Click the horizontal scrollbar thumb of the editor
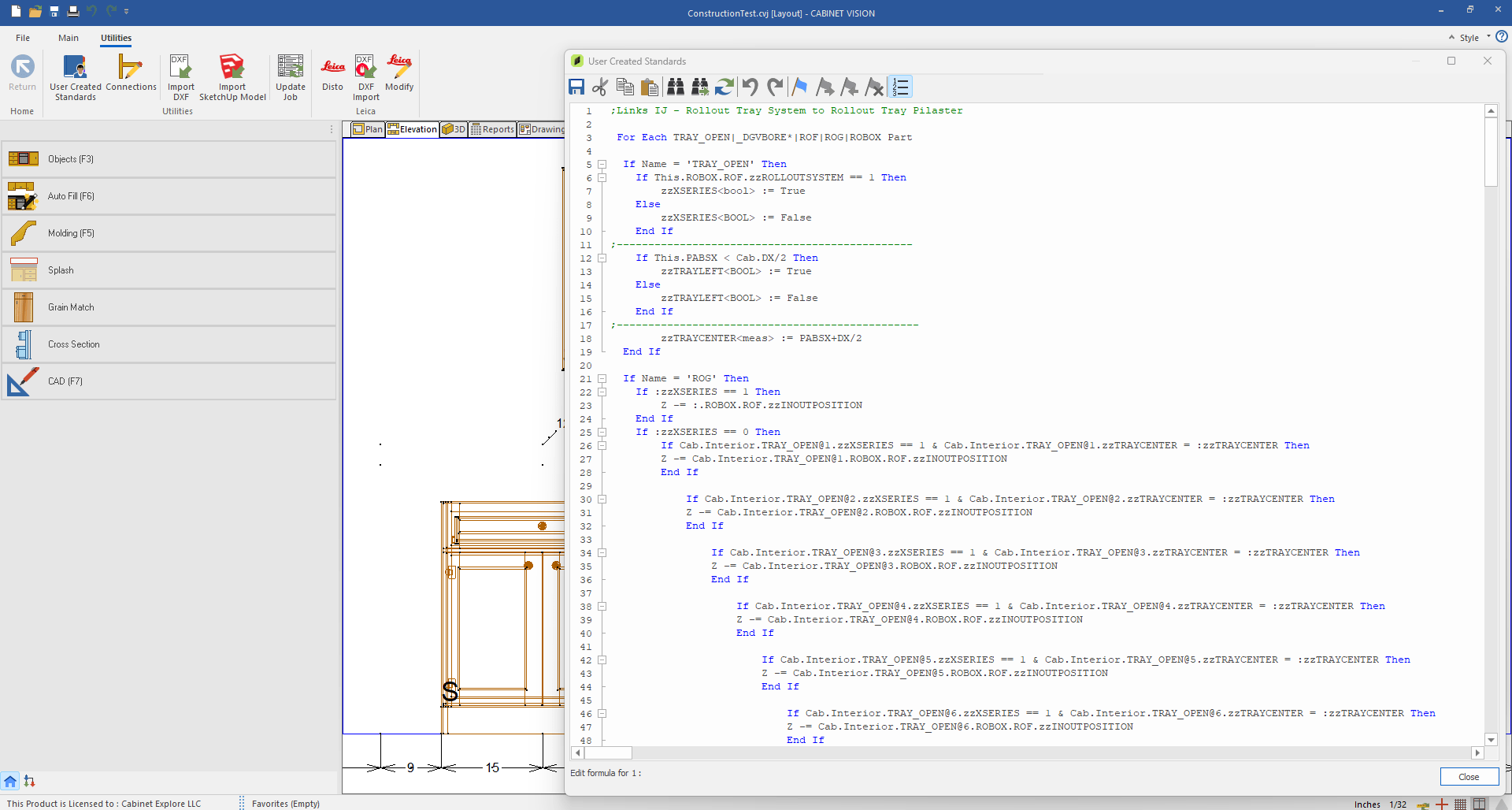Viewport: 1512px width, 810px height. click(x=608, y=752)
